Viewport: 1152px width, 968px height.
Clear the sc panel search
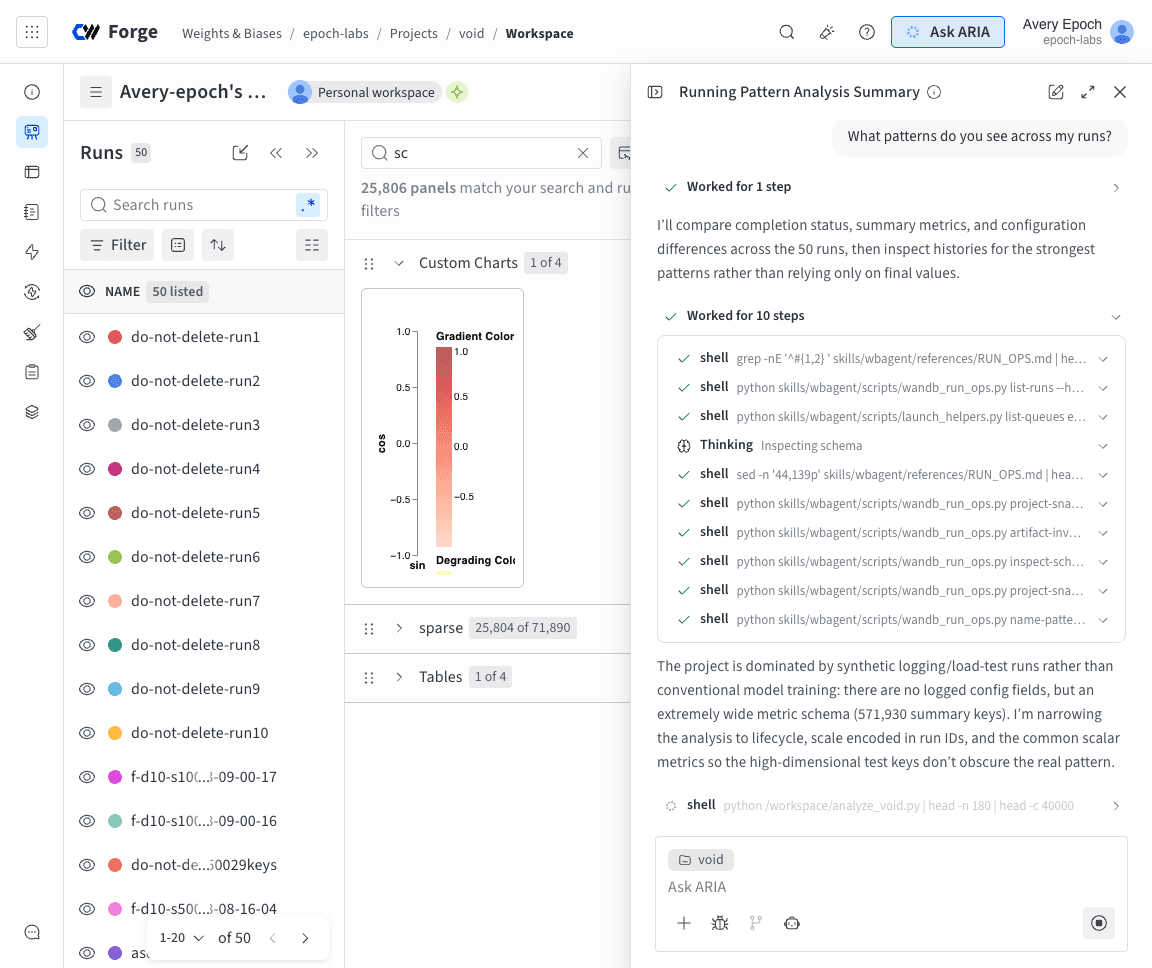coord(583,153)
